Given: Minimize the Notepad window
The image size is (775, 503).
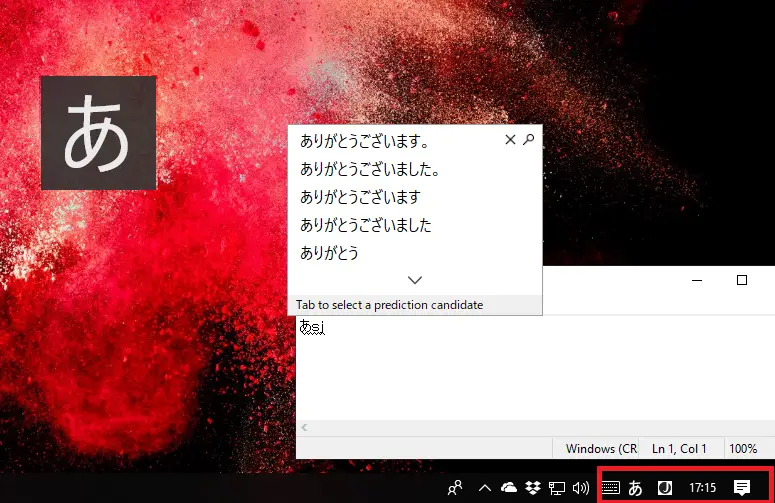Looking at the screenshot, I should [697, 280].
